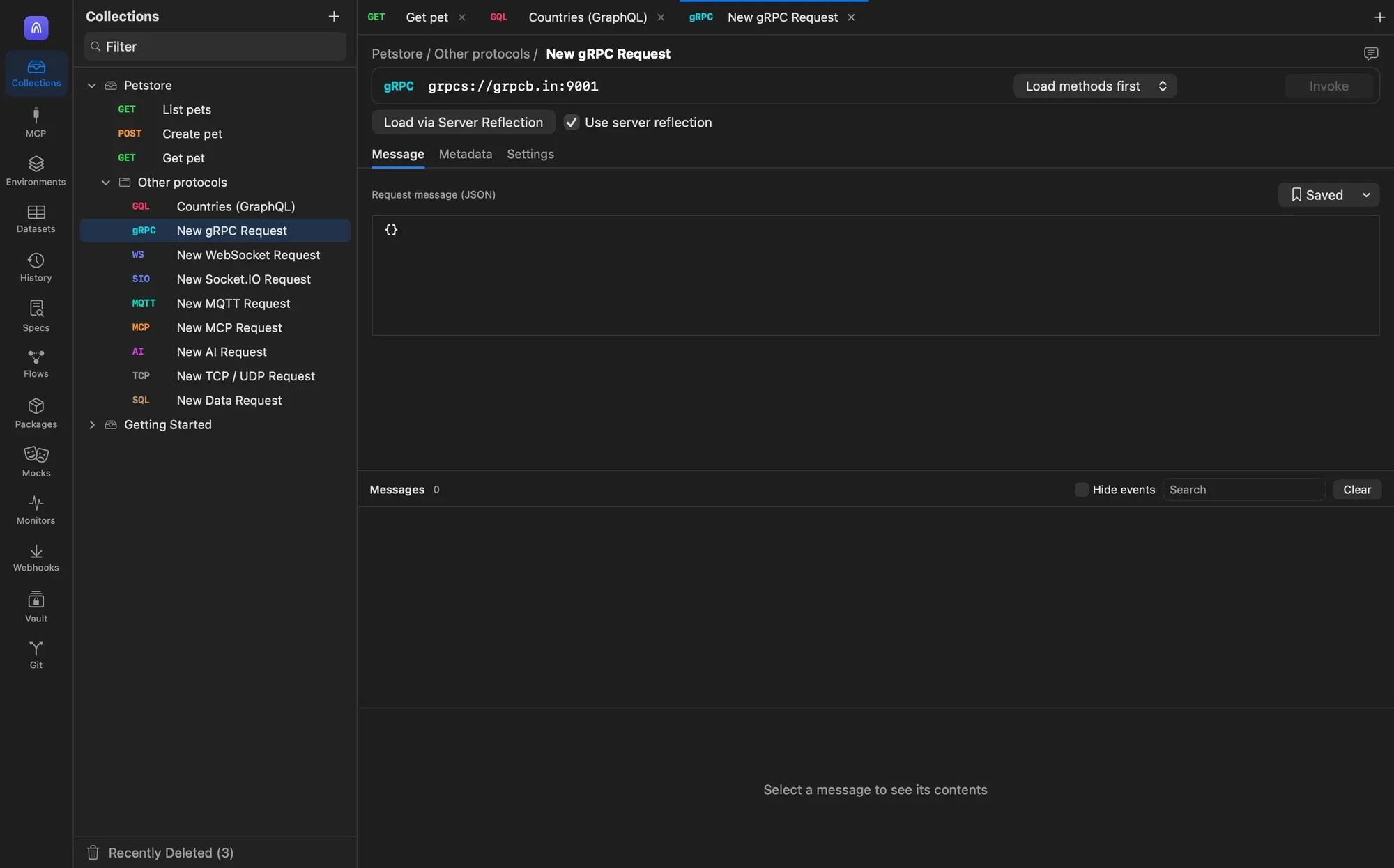Collapse the Other protocols folder
This screenshot has width=1394, height=868.
(106, 183)
